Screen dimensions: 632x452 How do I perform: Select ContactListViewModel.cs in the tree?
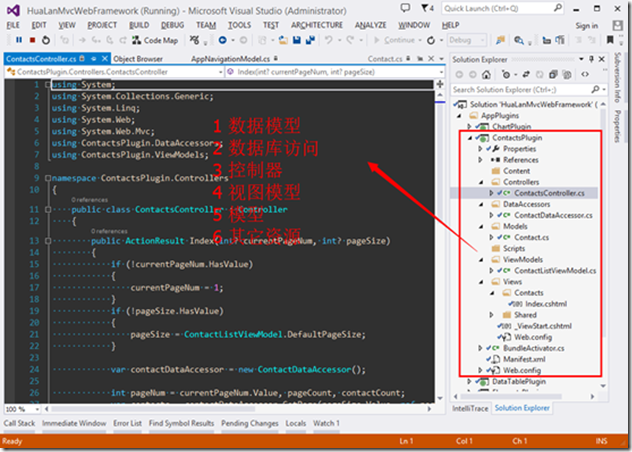555,271
